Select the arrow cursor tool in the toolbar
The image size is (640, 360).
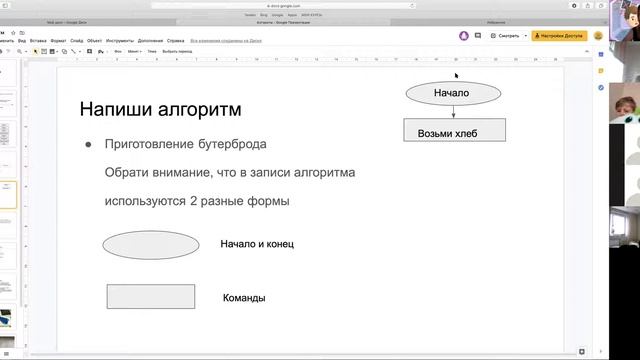tap(36, 51)
